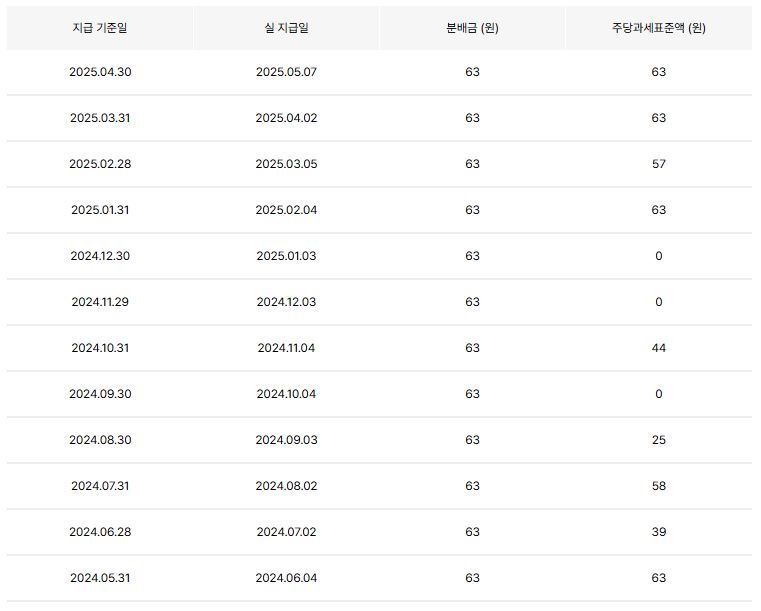Select the 2024.06.28 record date cell
The image size is (761, 611).
click(x=100, y=532)
